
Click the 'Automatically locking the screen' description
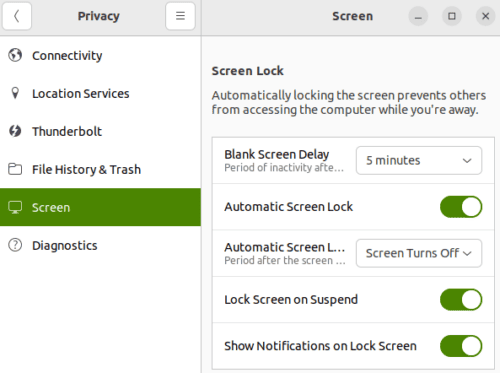pyautogui.click(x=349, y=103)
